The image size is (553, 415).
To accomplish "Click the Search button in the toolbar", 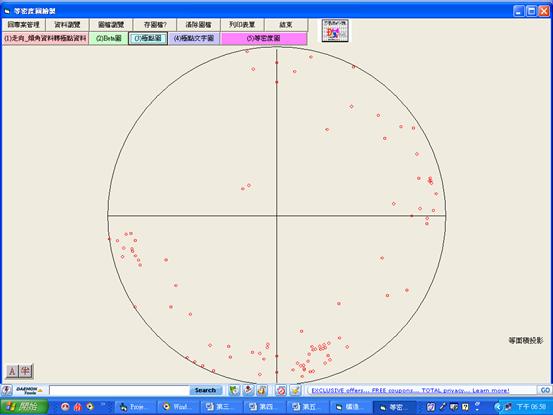I will [205, 390].
